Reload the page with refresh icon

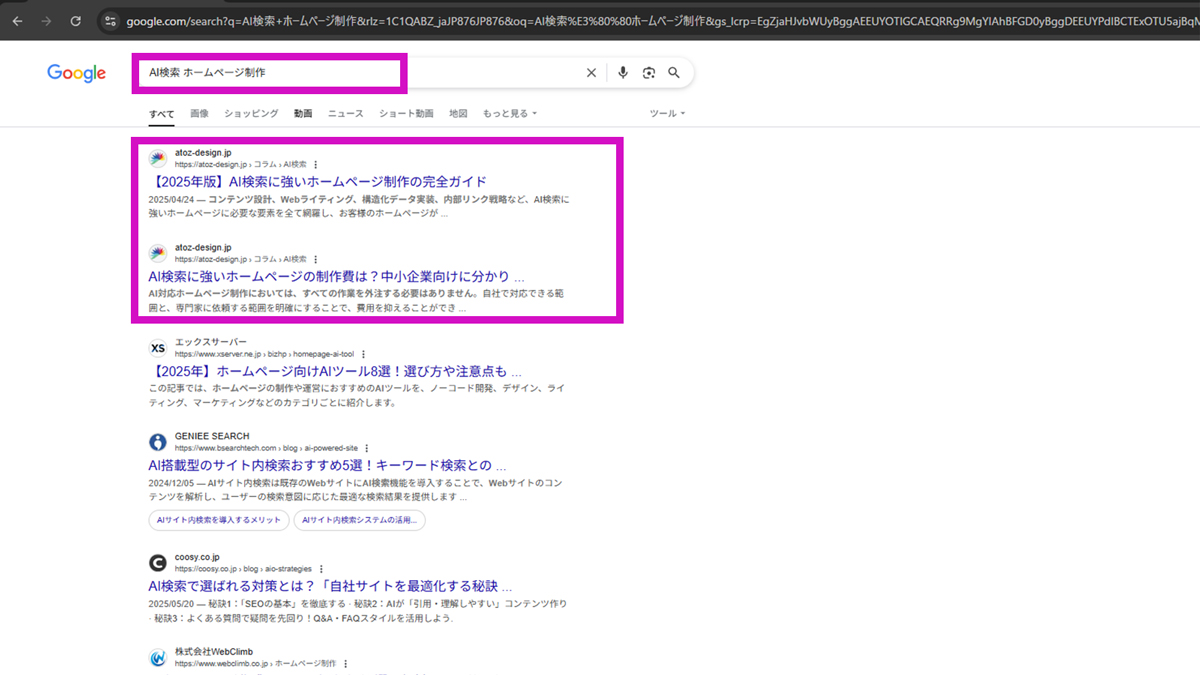tap(75, 20)
